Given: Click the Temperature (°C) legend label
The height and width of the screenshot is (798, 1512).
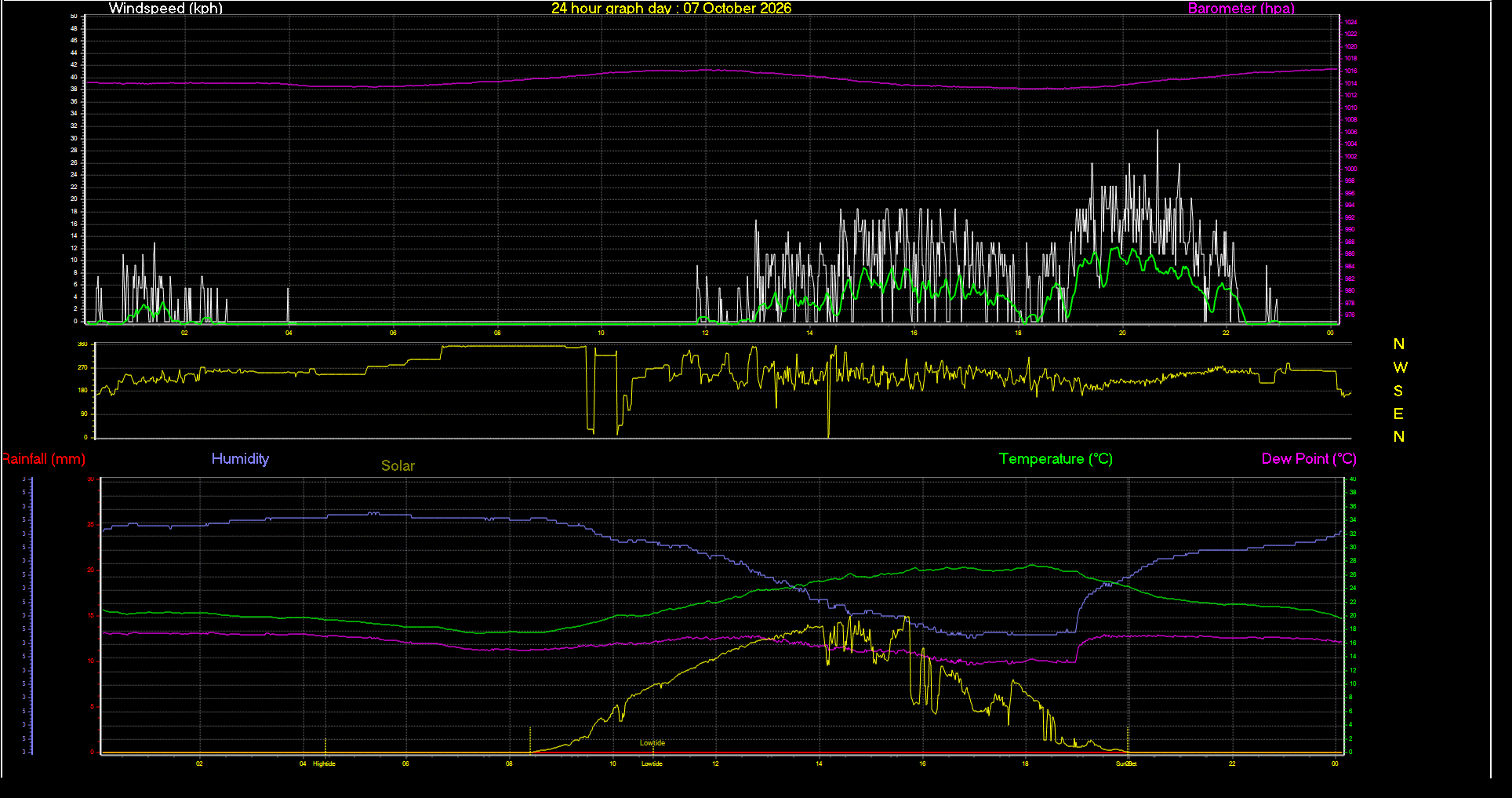Looking at the screenshot, I should pos(1056,459).
